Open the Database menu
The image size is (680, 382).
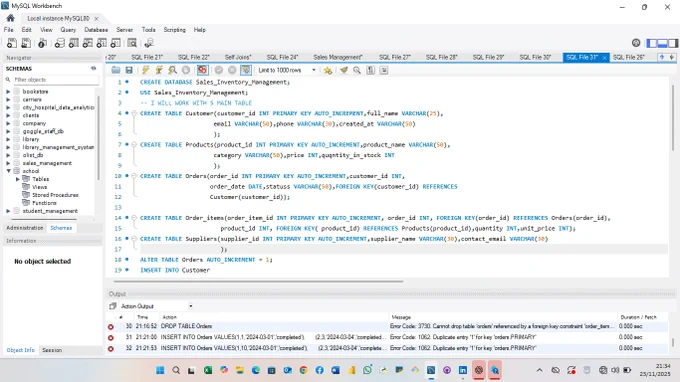(96, 30)
